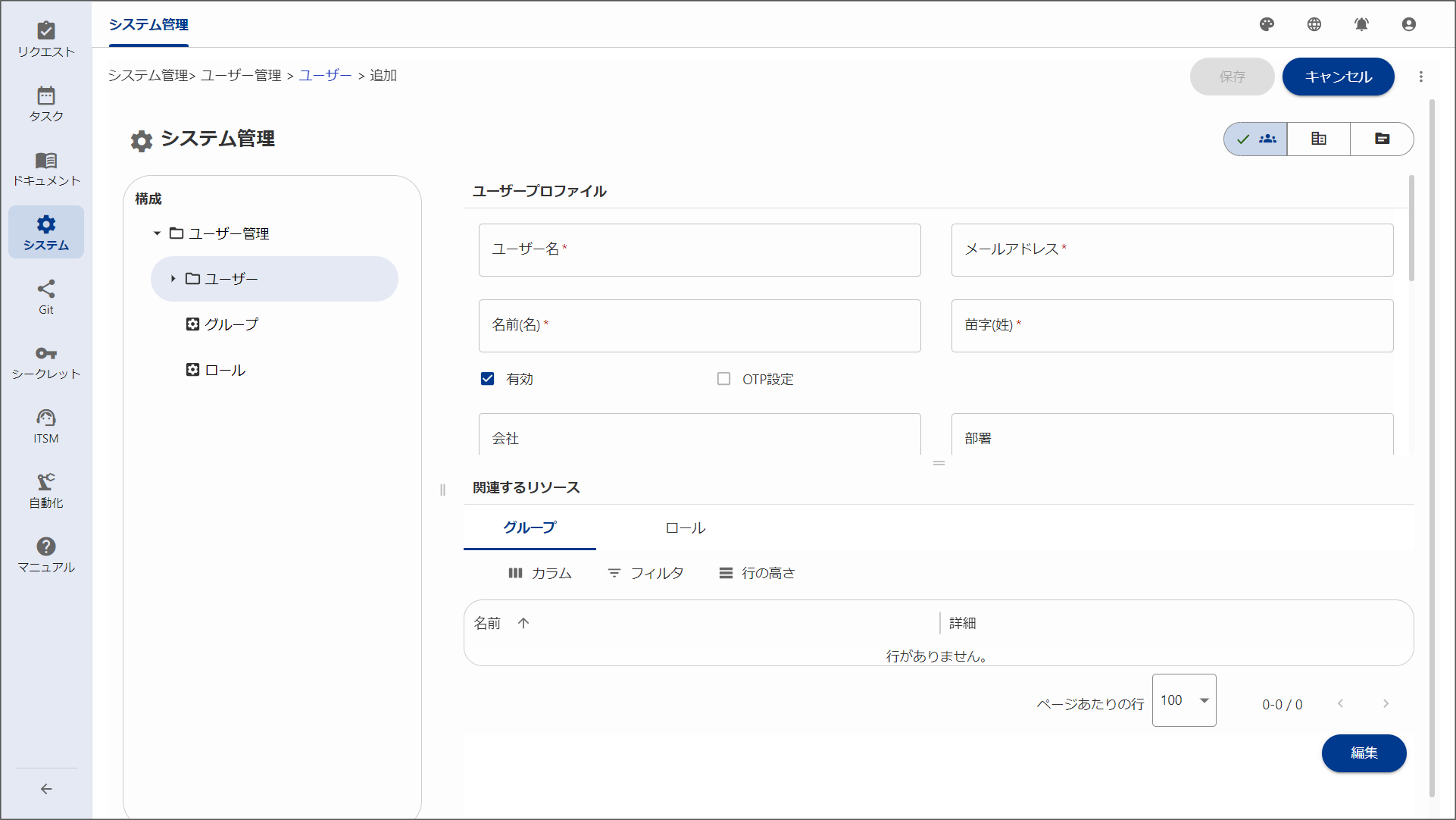This screenshot has width=1456, height=820.
Task: Open the フィルタ filter button
Action: pyautogui.click(x=645, y=573)
